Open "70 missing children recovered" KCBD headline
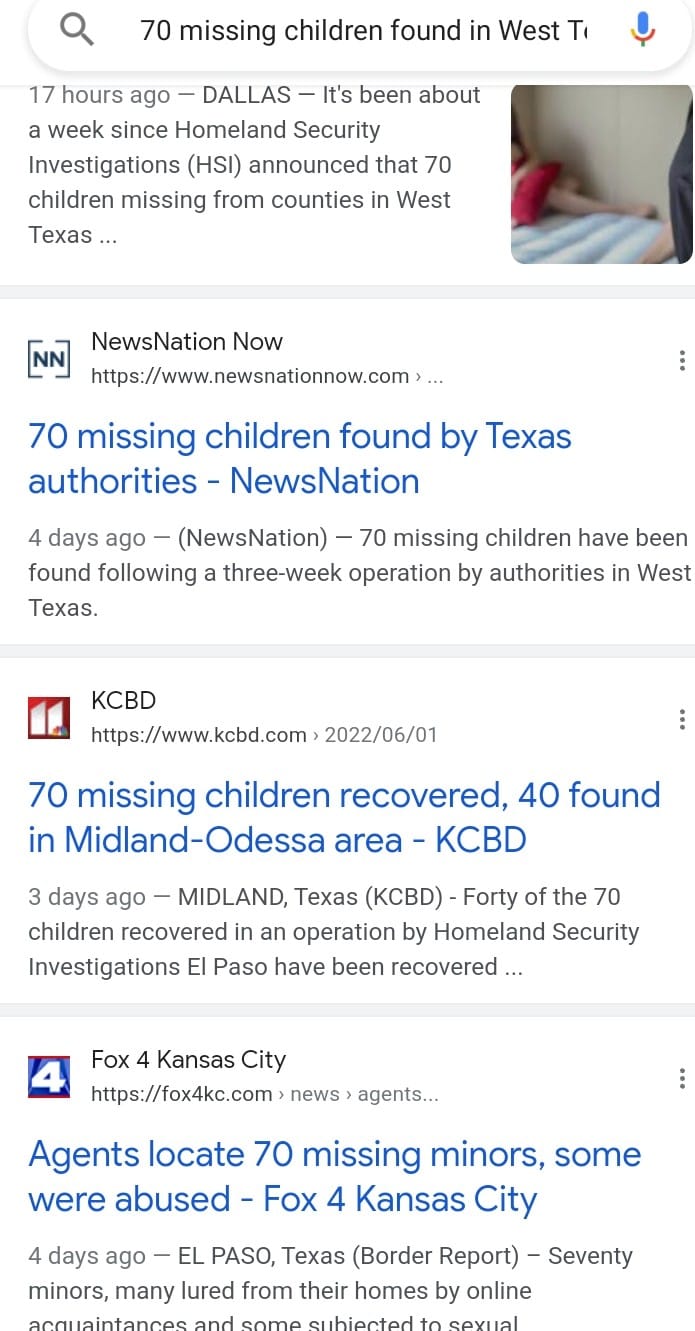 (344, 817)
